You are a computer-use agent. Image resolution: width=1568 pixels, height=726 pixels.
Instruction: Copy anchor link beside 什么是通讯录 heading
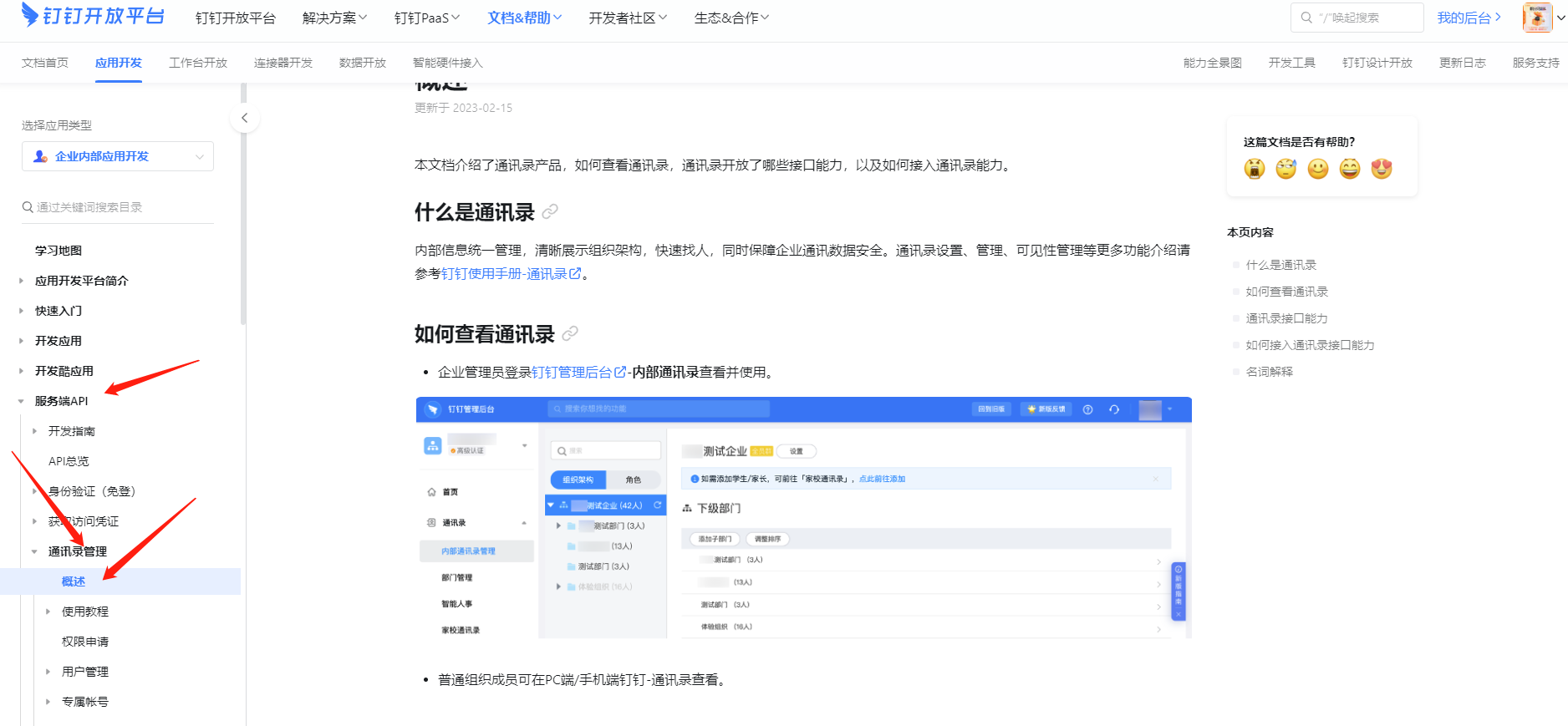(550, 212)
